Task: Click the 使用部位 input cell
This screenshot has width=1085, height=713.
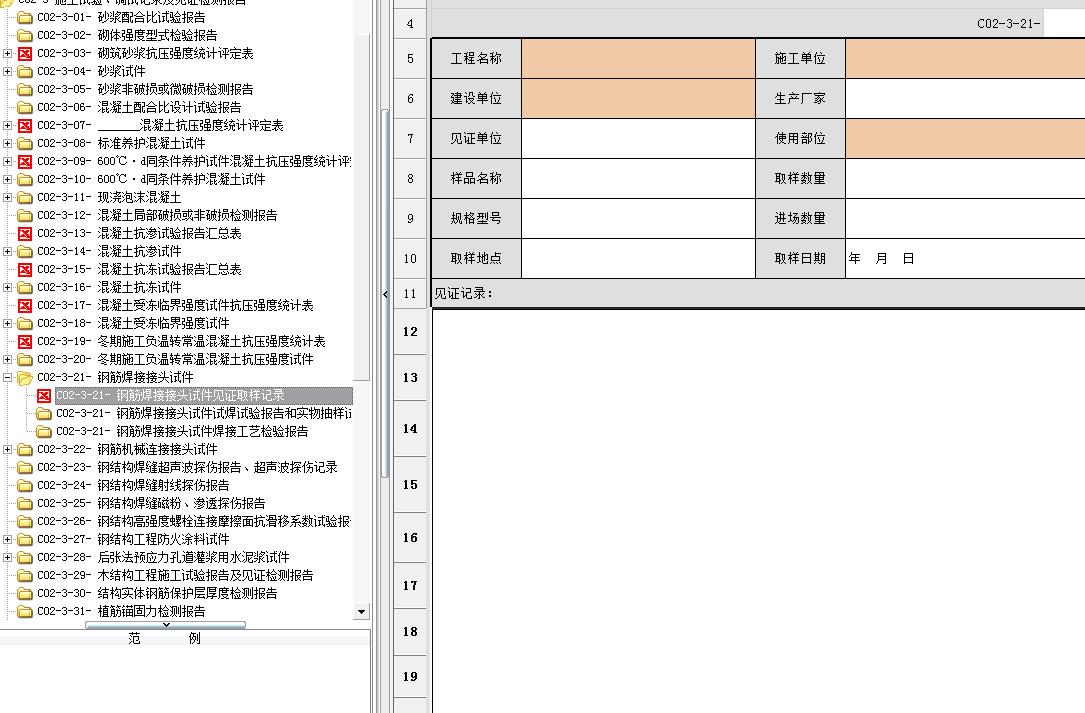Action: (x=965, y=138)
